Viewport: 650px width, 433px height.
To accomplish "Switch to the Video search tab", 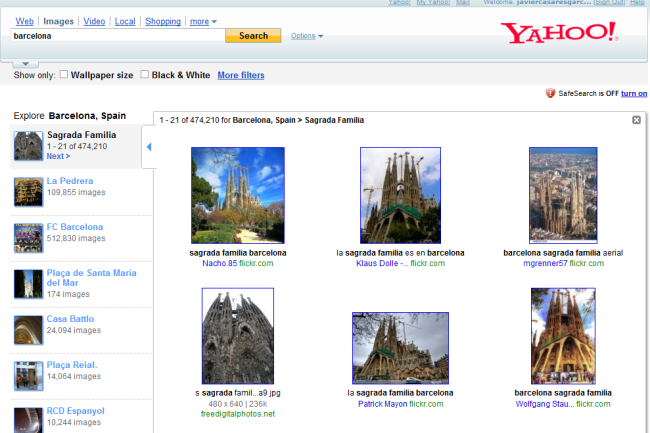I will 94,21.
